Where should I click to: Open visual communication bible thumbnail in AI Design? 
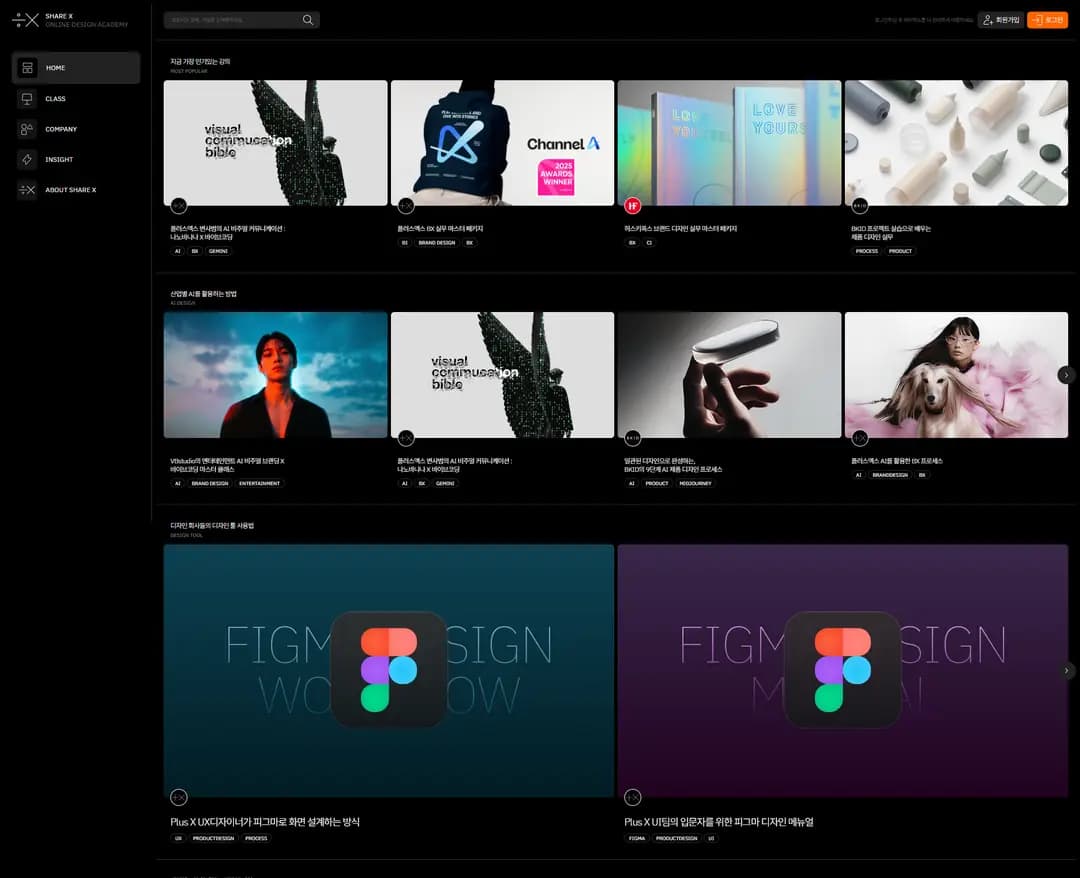(502, 375)
